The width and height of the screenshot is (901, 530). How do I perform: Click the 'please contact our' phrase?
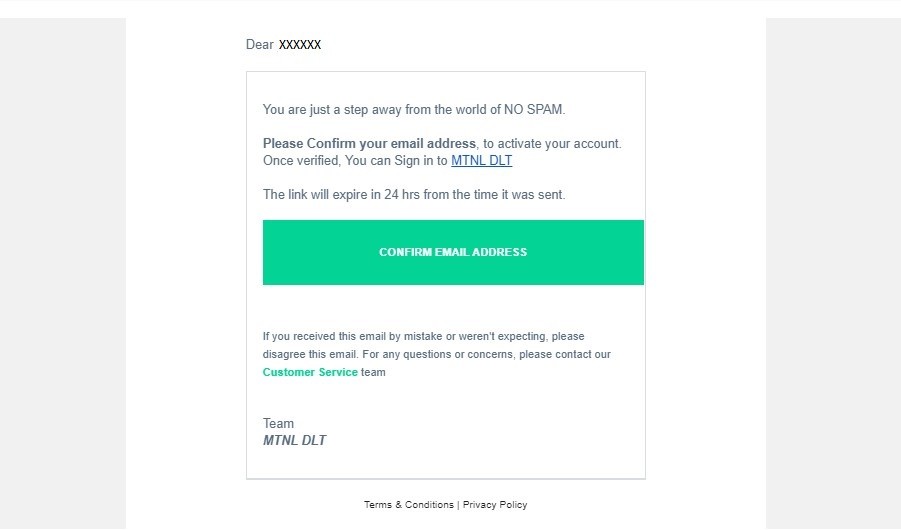tap(565, 354)
